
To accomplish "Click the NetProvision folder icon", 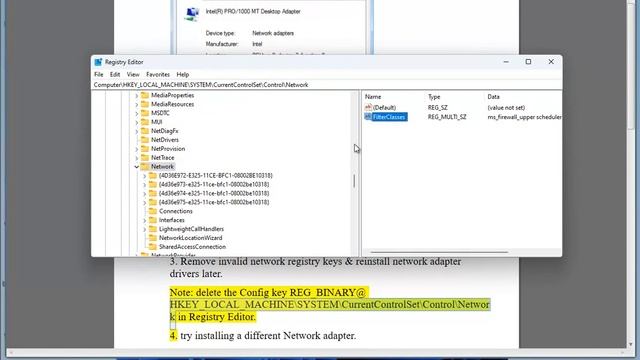I will 145,149.
